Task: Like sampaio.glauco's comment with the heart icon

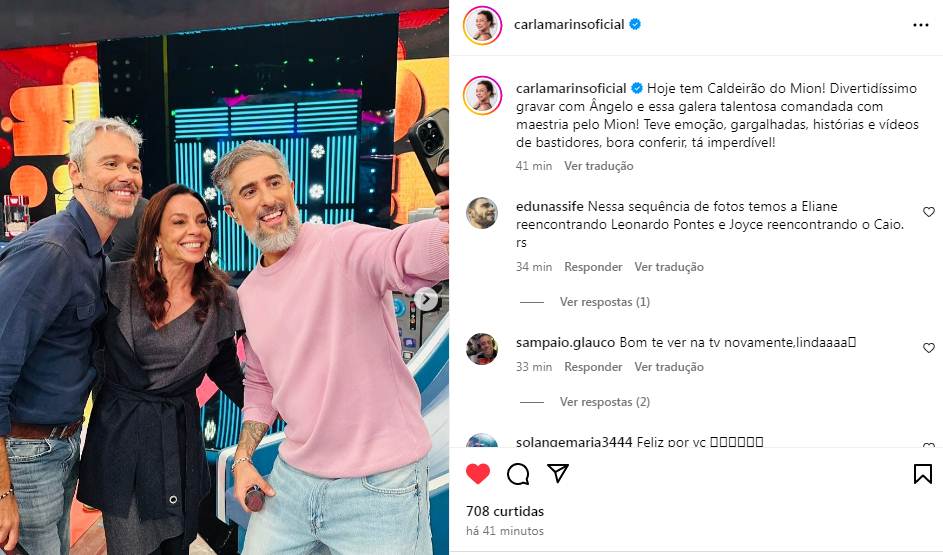Action: [x=929, y=348]
